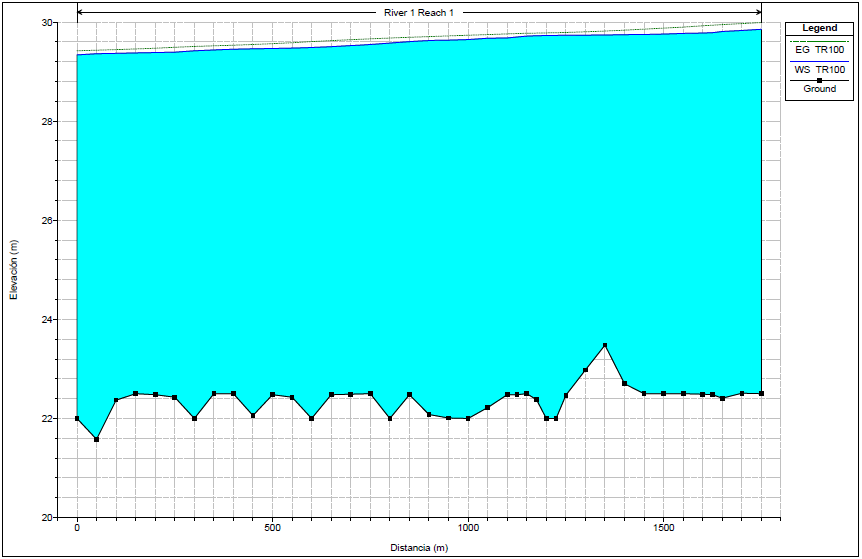
Task: Click the '28' elevation axis value
Action: tap(47, 121)
